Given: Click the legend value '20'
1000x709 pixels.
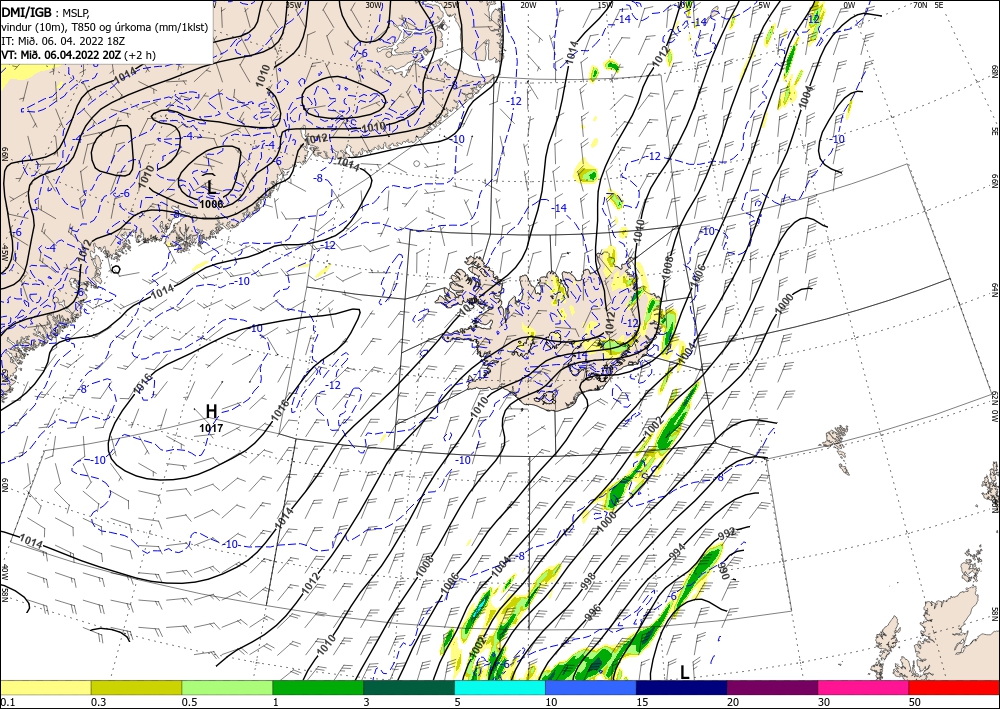Looking at the screenshot, I should (733, 702).
